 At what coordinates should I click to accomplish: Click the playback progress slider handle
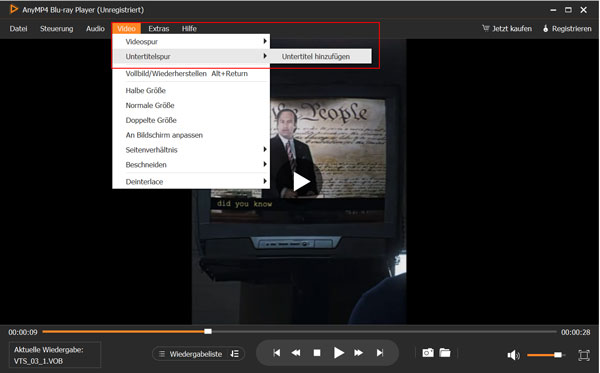click(208, 331)
